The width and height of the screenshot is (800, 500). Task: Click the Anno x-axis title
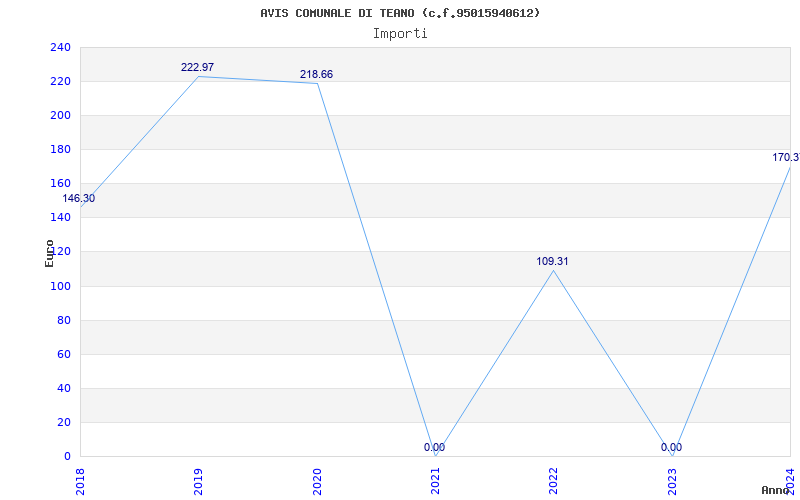coord(775,490)
